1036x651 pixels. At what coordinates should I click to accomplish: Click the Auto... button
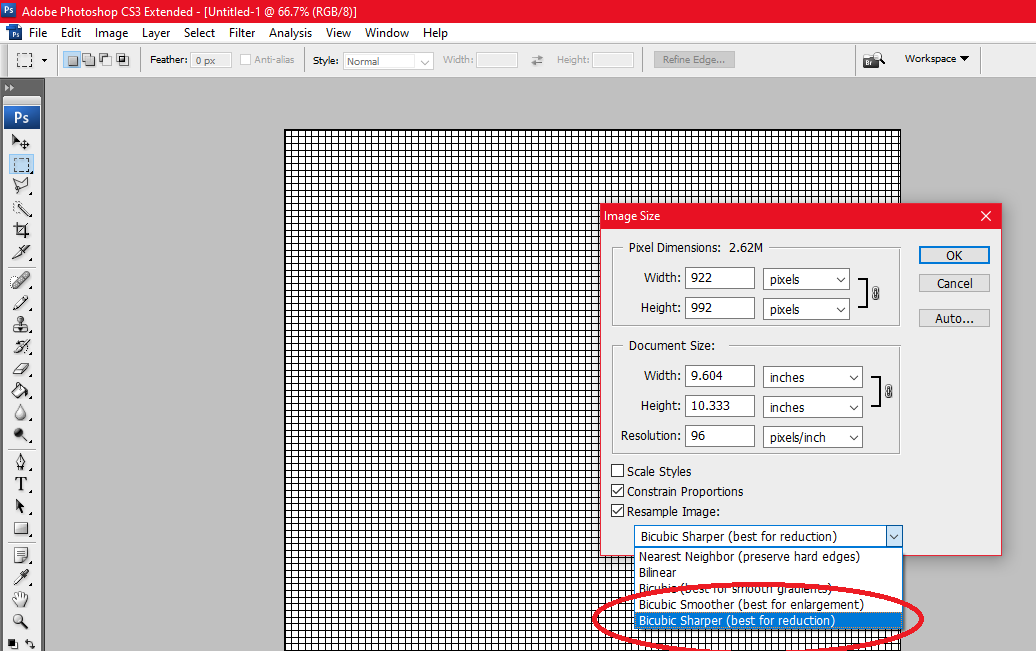(x=954, y=318)
